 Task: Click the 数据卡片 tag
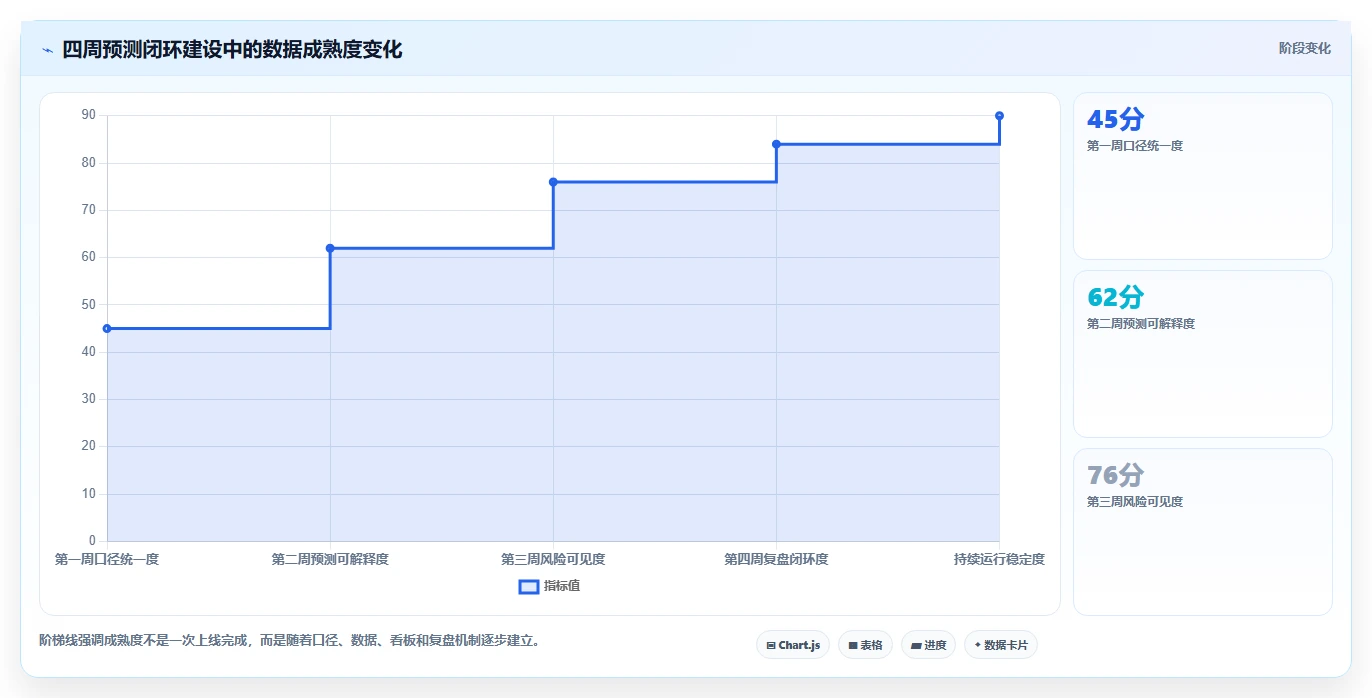coord(1000,645)
